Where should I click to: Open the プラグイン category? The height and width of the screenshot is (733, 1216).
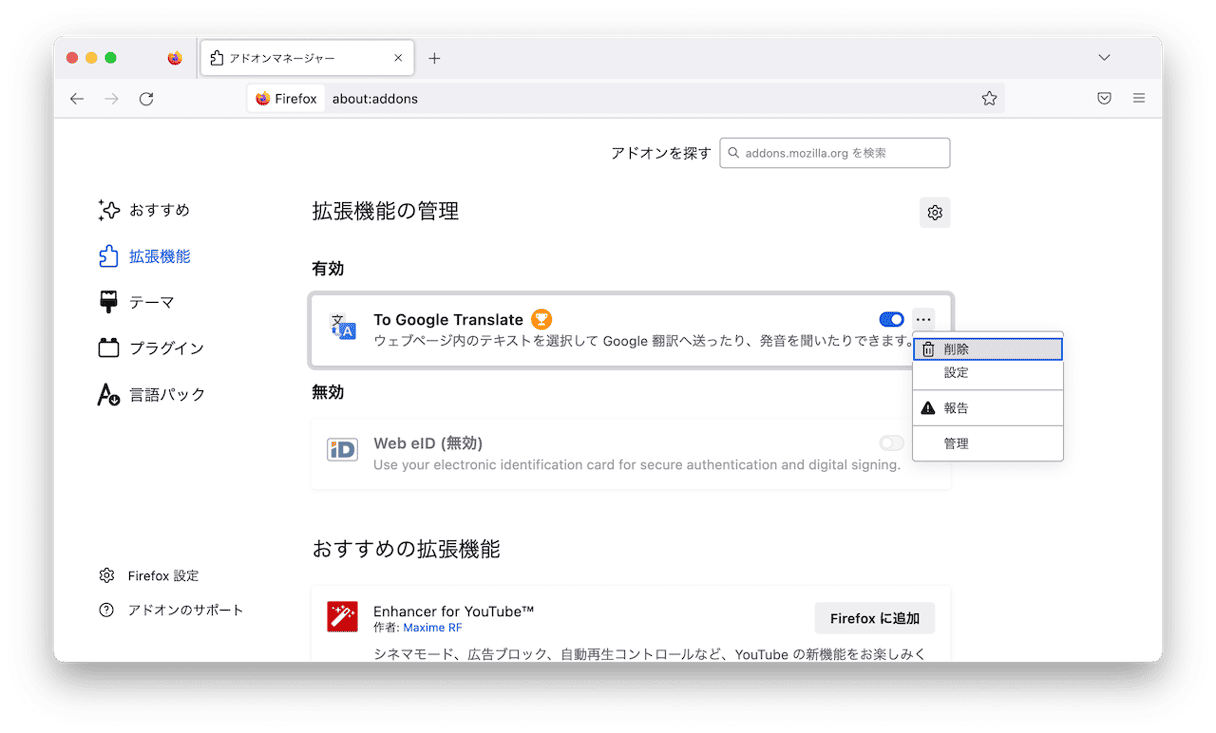[x=150, y=348]
